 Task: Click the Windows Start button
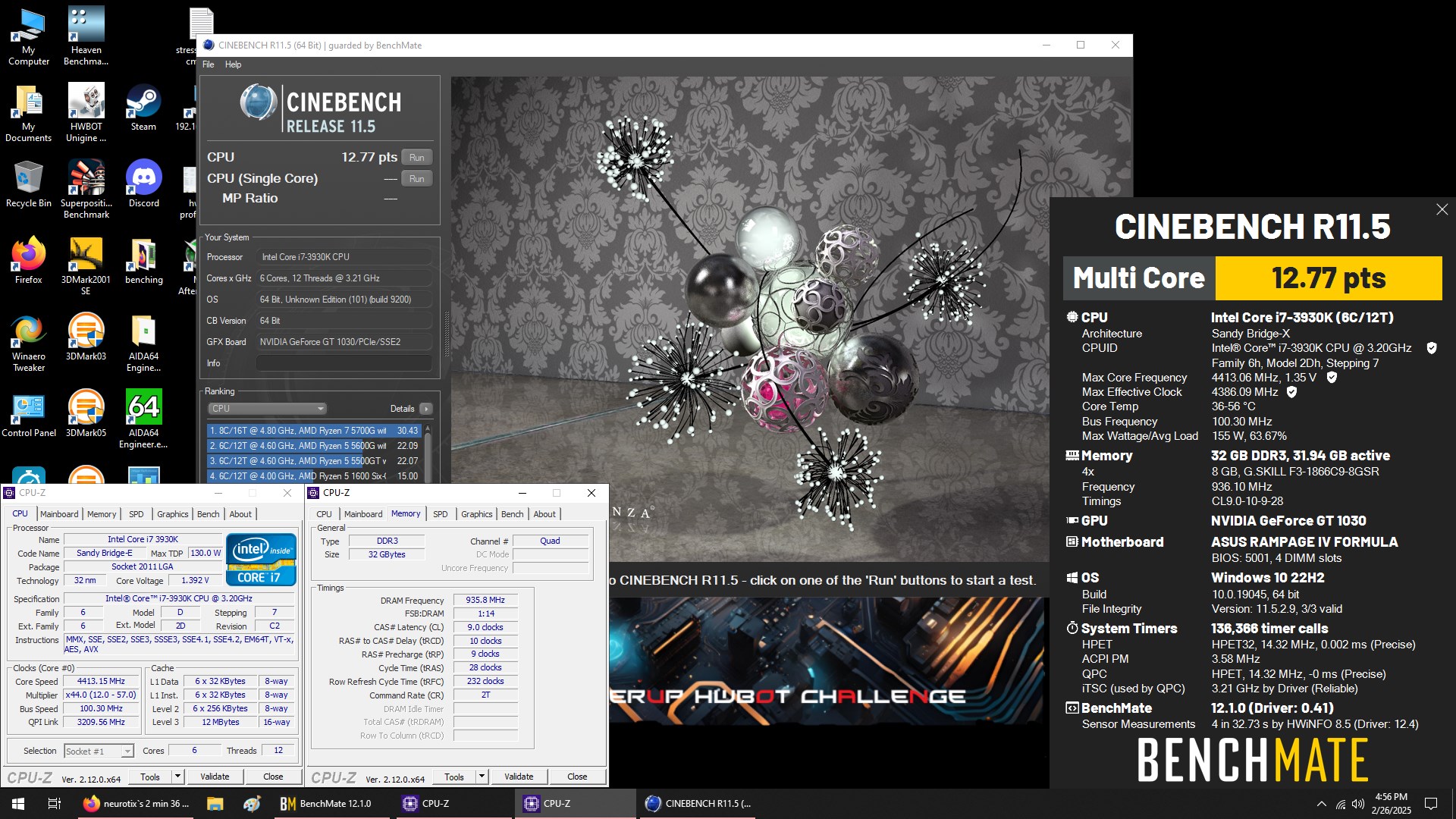coord(18,803)
